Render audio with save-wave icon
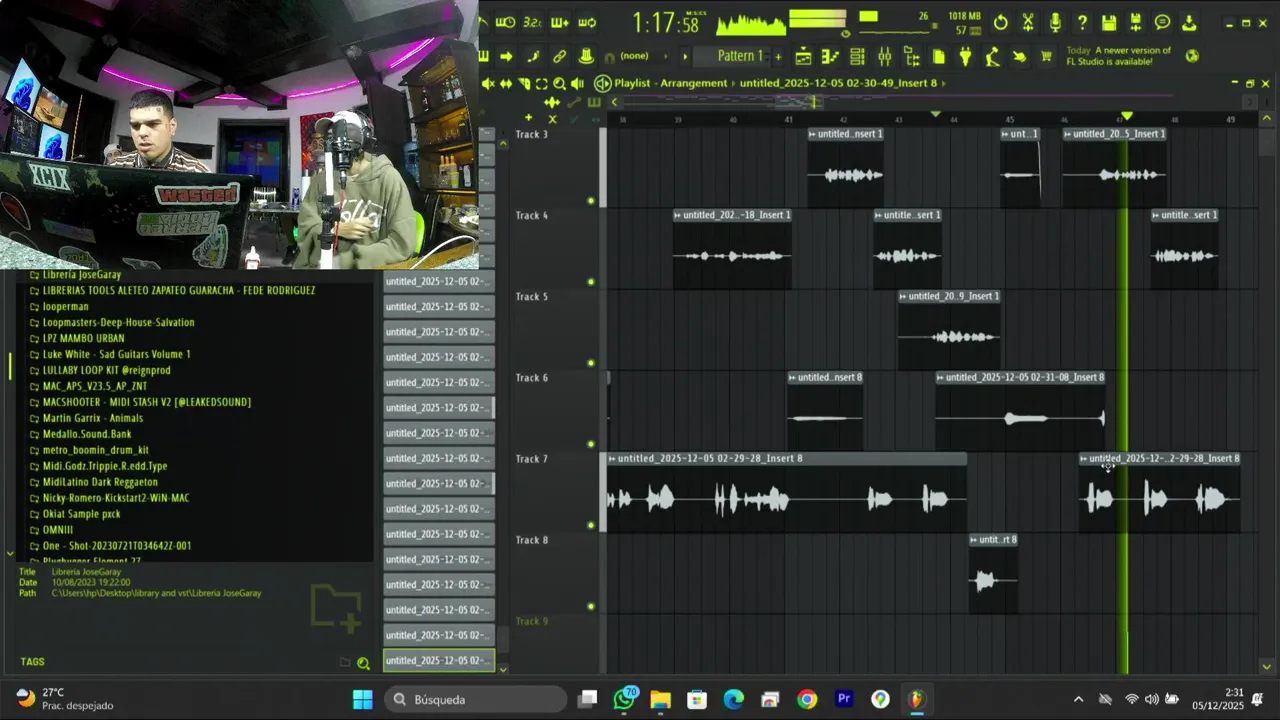This screenshot has height=720, width=1280. (x=1136, y=22)
